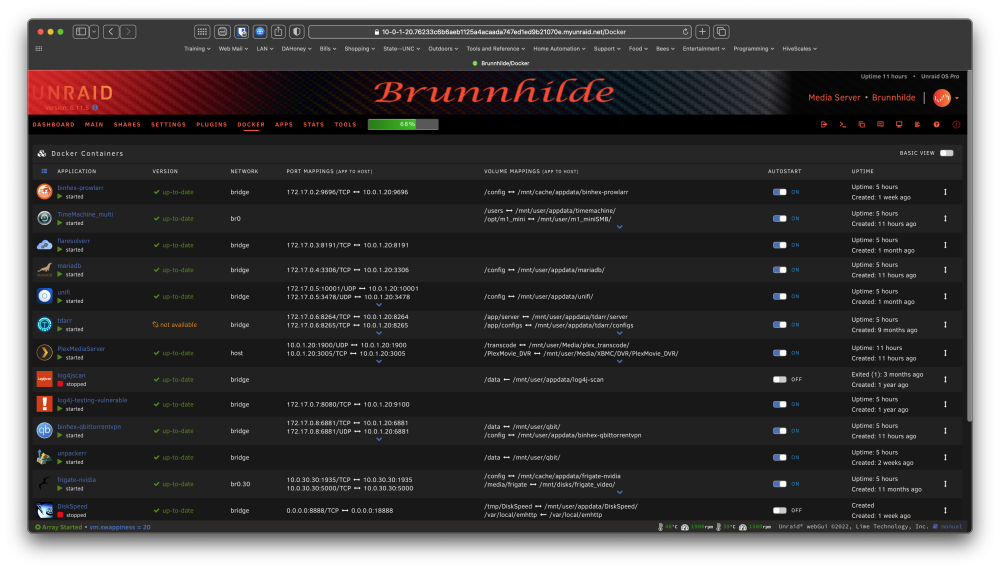Viewport: 1000px width, 570px height.
Task: Click the green 68% array usage bar
Action: pyautogui.click(x=403, y=124)
